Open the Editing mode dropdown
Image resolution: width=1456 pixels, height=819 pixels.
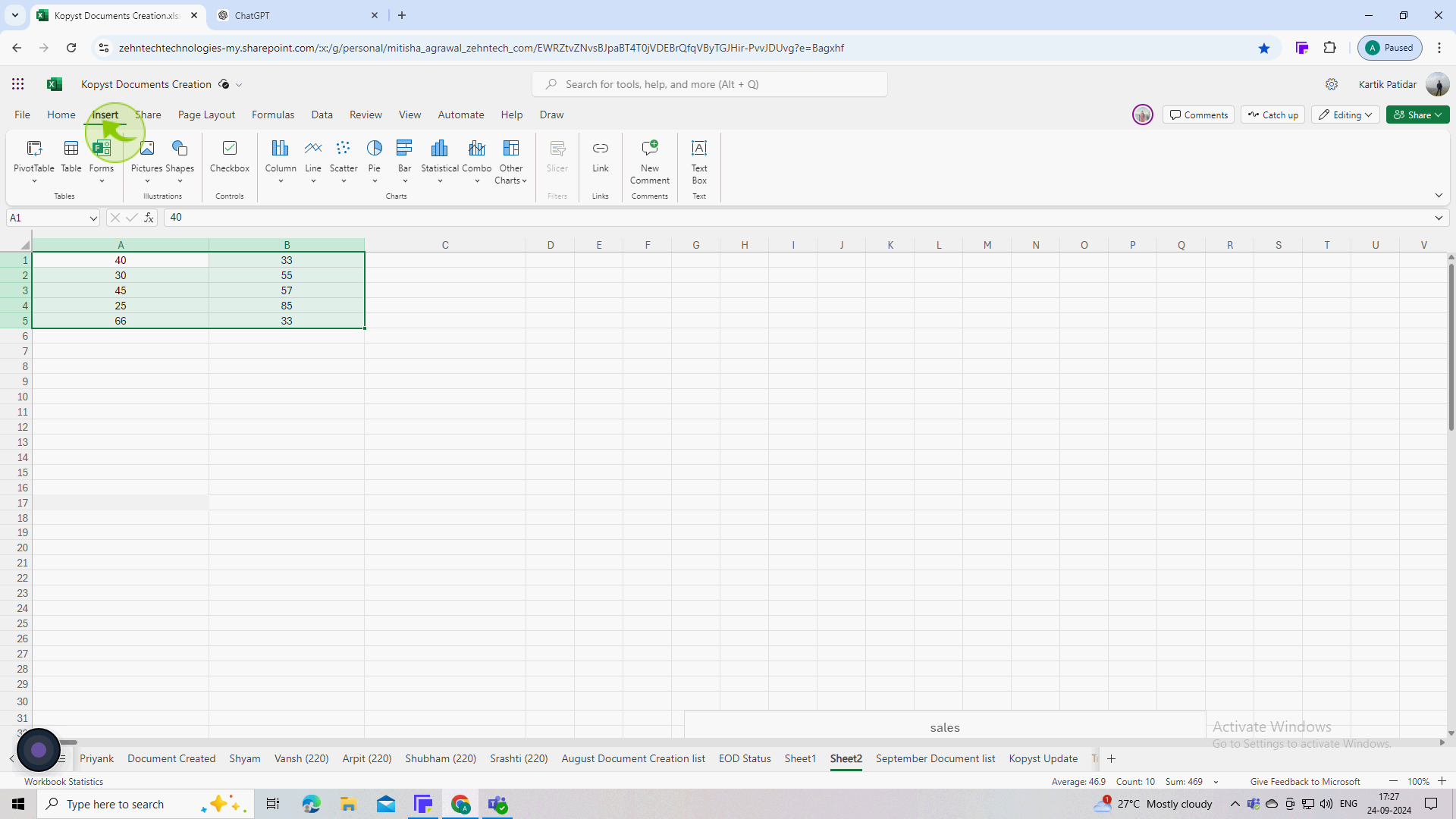(1345, 115)
